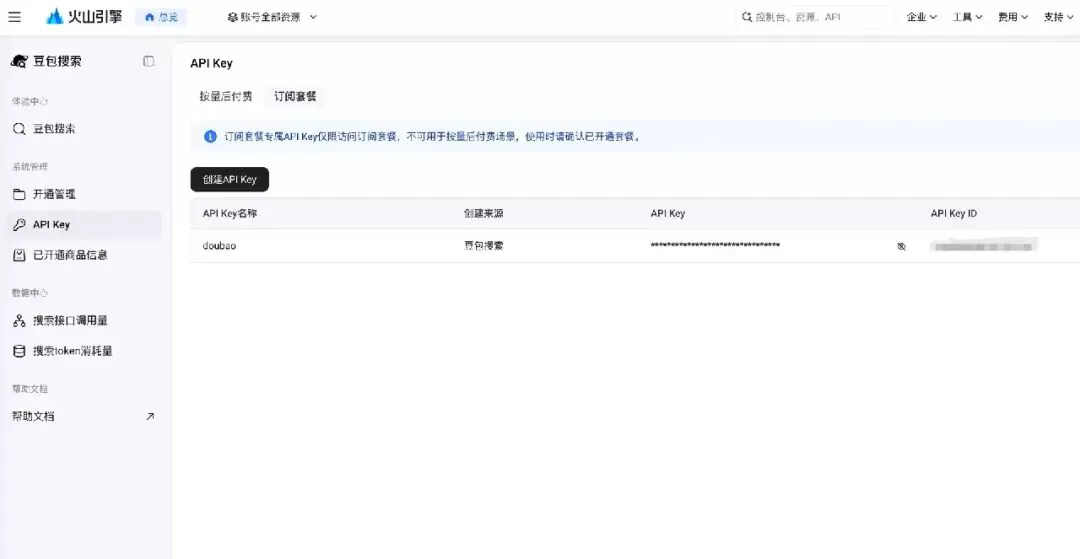1080x559 pixels.
Task: Go to the 总览 overview home button
Action: click(x=161, y=17)
